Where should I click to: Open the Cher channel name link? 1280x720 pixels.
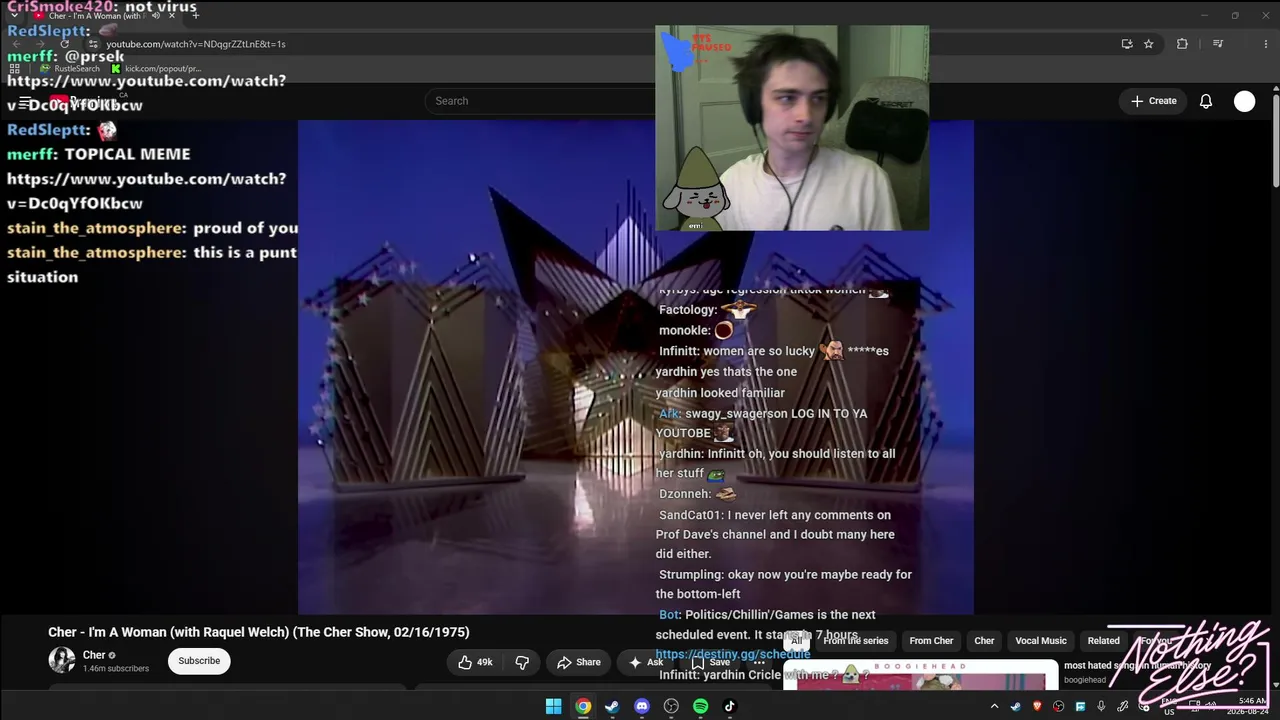click(x=94, y=655)
